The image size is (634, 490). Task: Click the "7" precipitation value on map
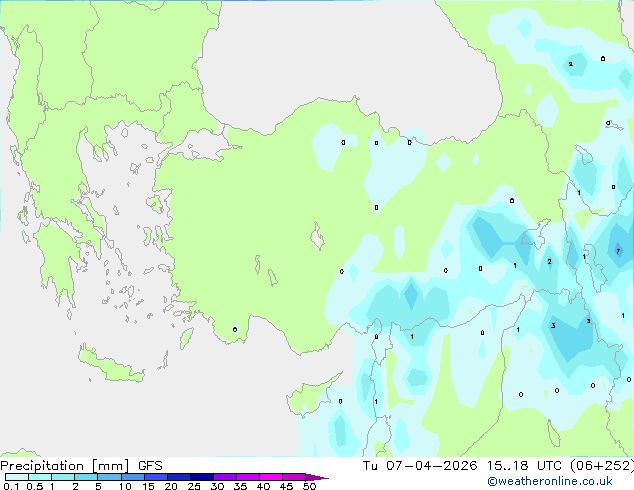click(x=618, y=251)
